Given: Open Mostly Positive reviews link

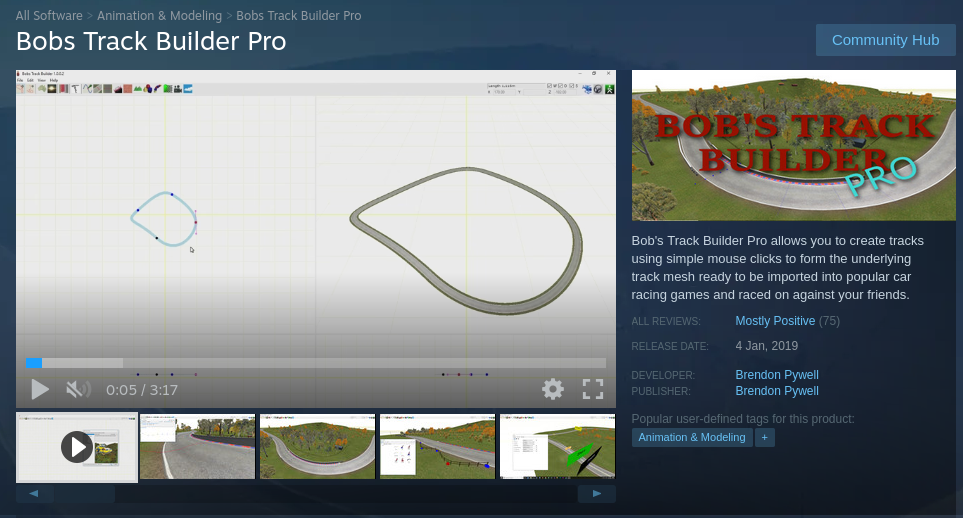Looking at the screenshot, I should (x=775, y=321).
